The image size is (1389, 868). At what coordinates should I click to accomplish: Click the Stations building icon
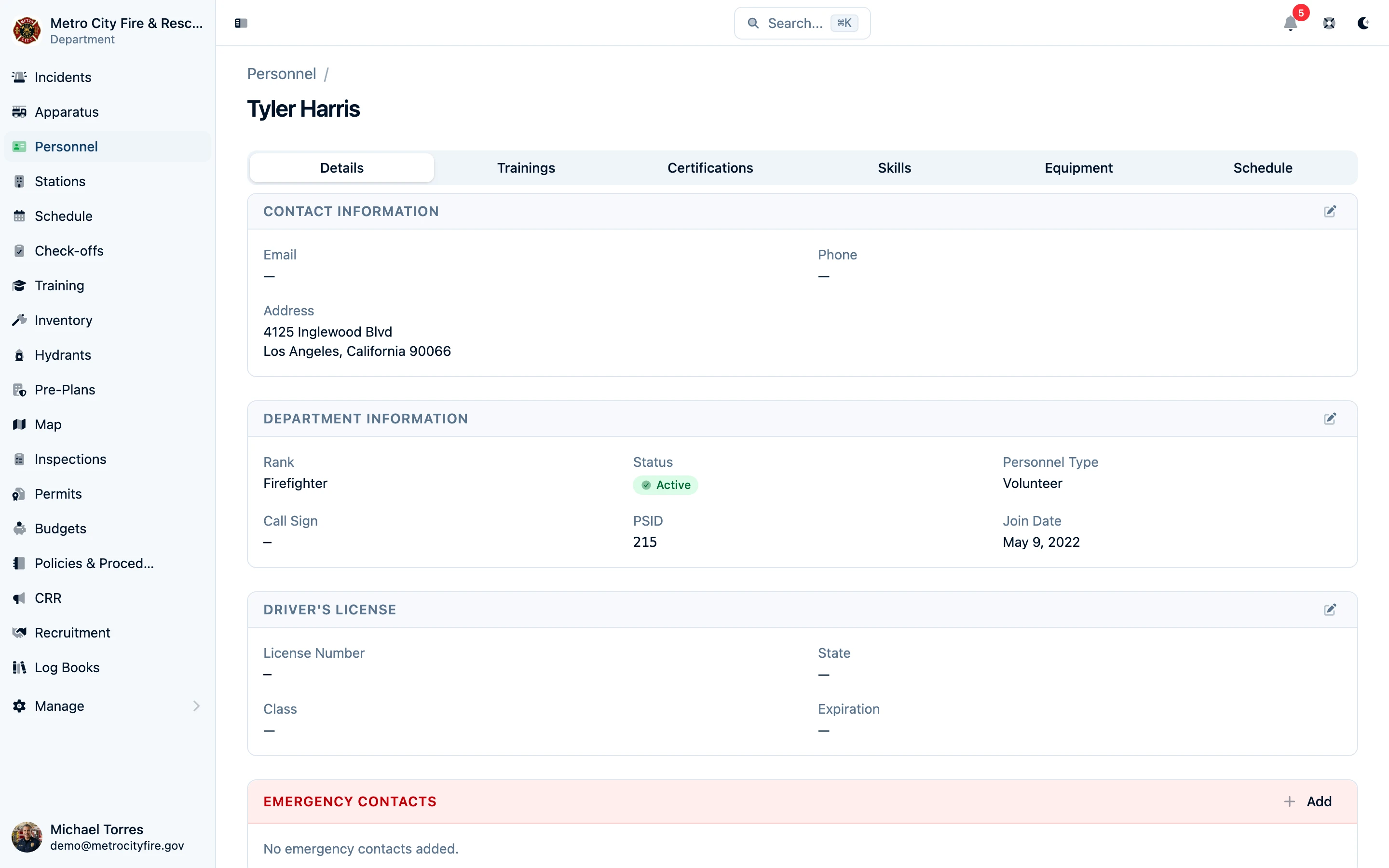point(19,181)
